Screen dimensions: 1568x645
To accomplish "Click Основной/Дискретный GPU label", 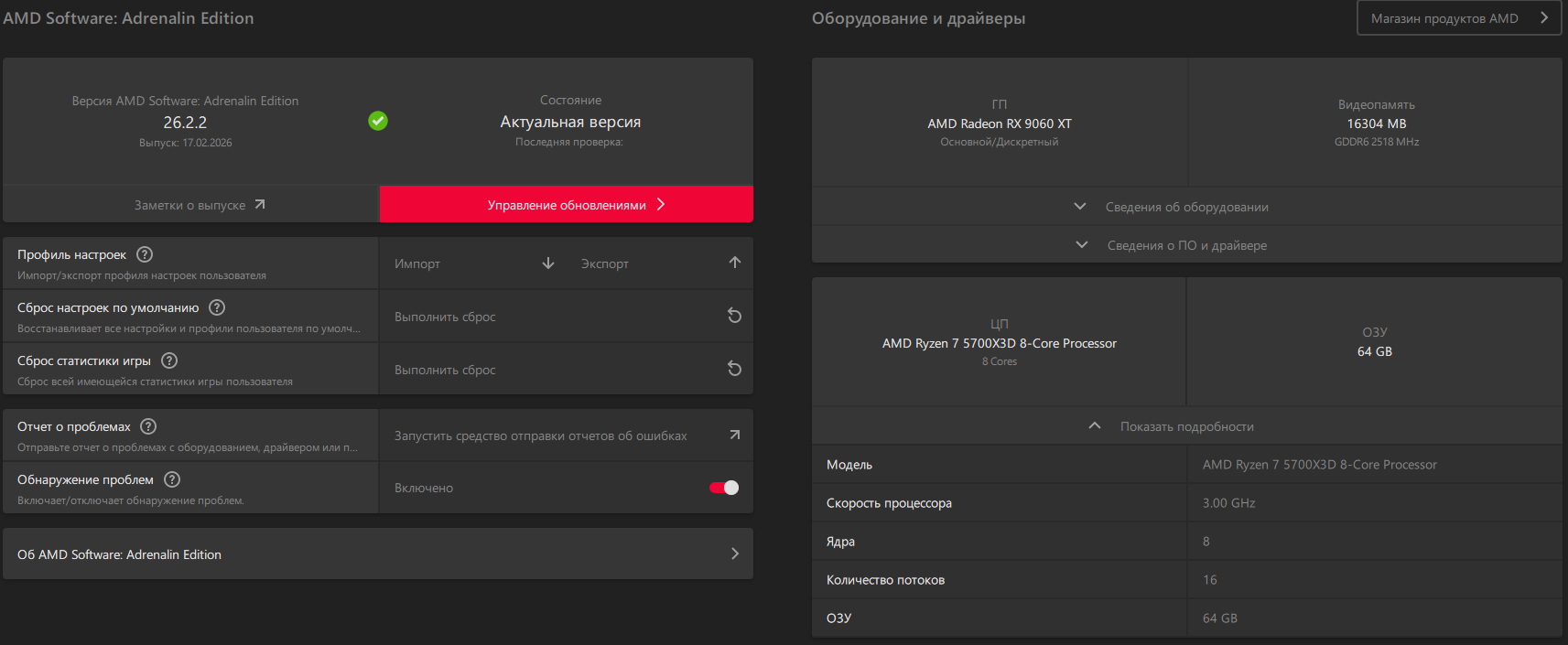I will click(x=1000, y=142).
